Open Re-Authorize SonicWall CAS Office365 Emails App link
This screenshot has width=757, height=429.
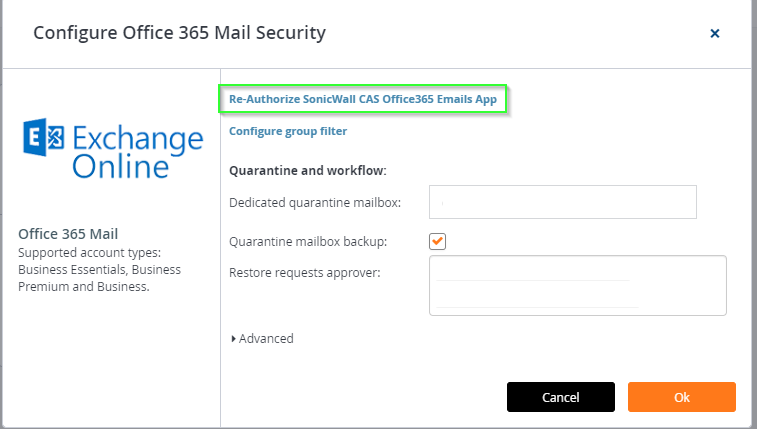tap(363, 99)
